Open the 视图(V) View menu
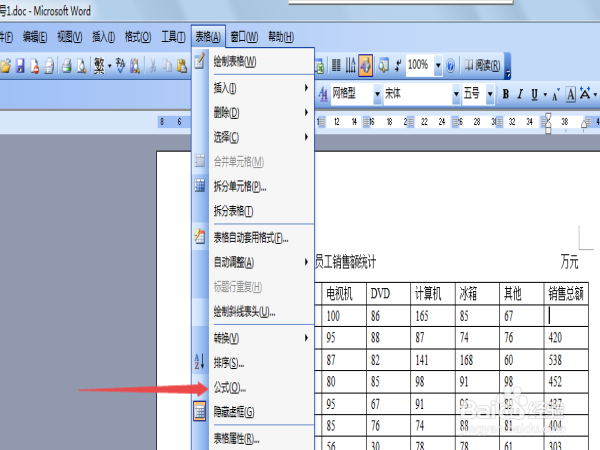600x450 pixels. tap(70, 37)
